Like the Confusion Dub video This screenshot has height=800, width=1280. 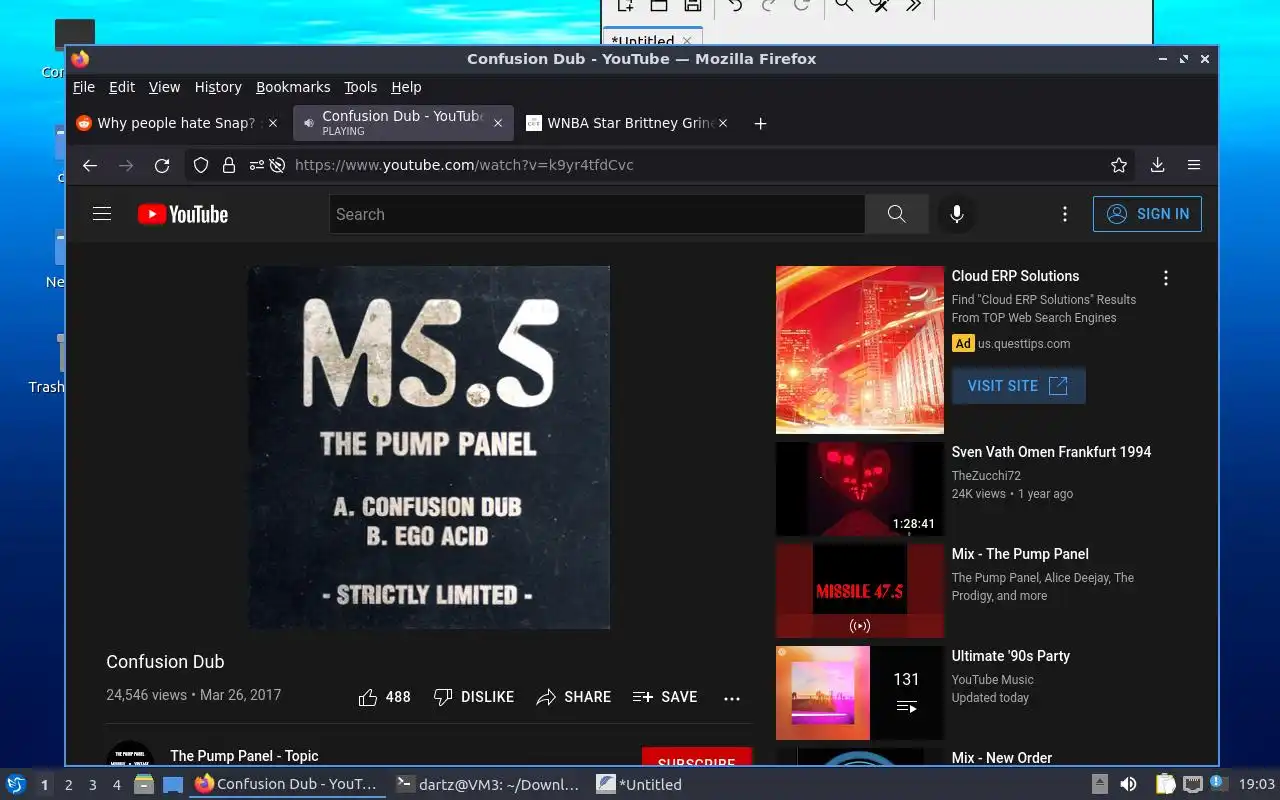[385, 697]
